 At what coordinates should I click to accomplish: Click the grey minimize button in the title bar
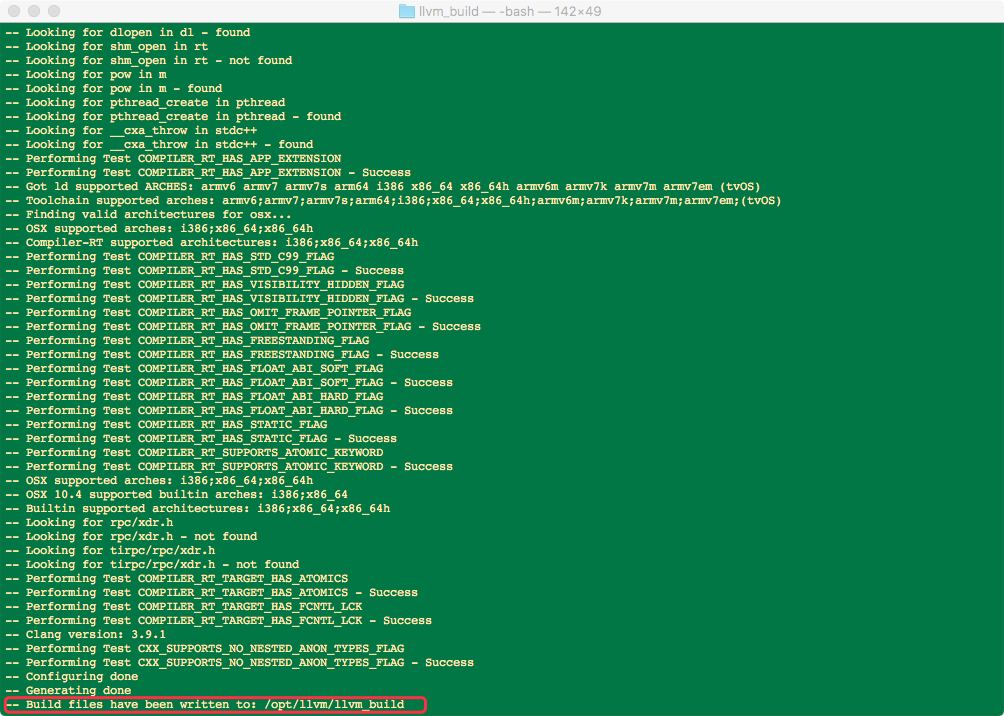click(x=34, y=11)
